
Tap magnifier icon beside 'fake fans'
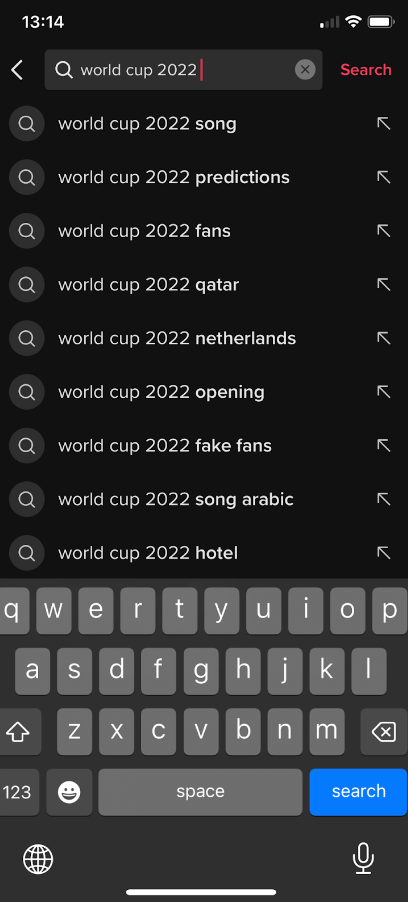tap(26, 446)
